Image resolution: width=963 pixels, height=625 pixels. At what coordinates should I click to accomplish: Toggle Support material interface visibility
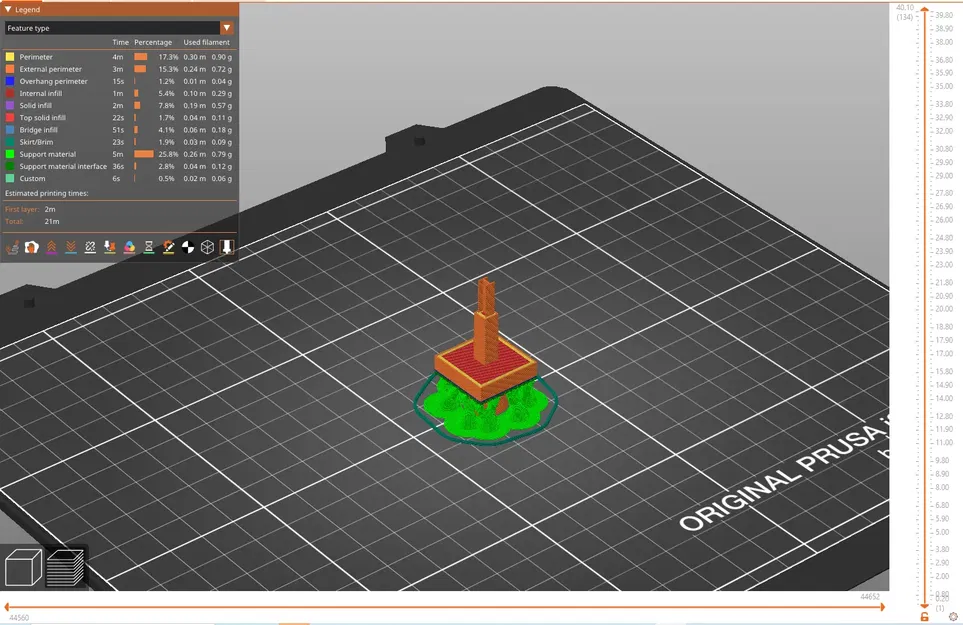(x=119, y=166)
